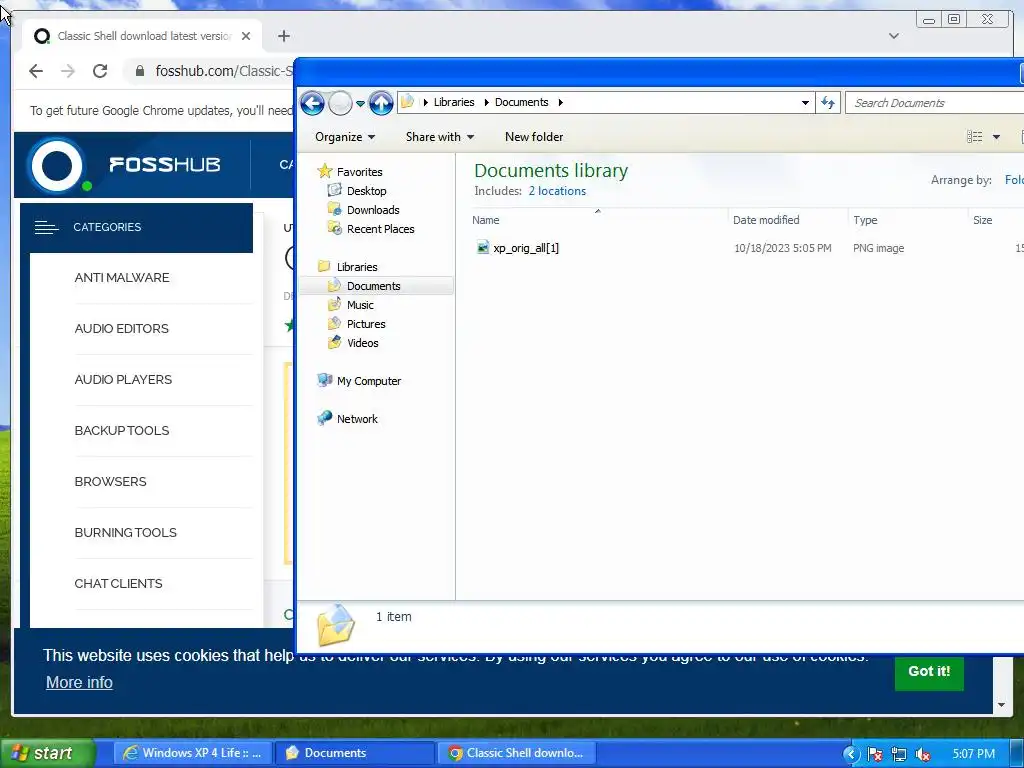Close the Classic Shell download tab
Viewport: 1024px width, 768px height.
pos(246,36)
